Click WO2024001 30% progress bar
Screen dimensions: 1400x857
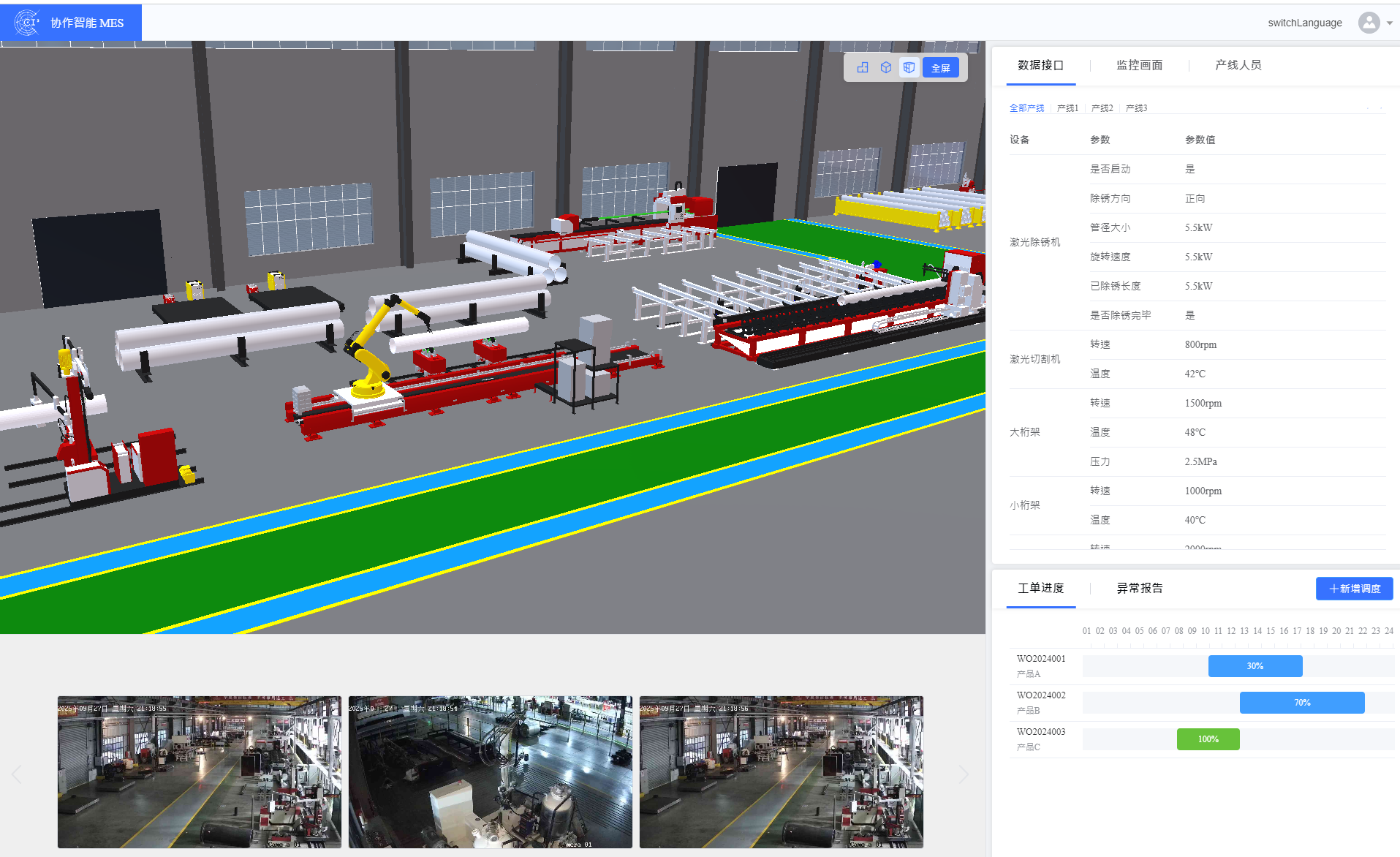(1255, 666)
